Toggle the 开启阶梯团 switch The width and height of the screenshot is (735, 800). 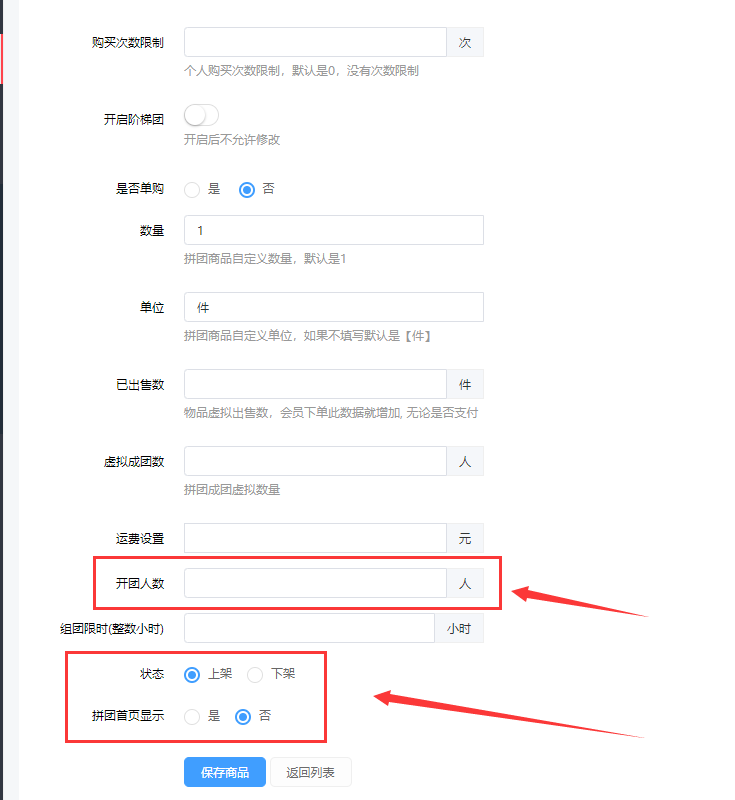(x=201, y=115)
